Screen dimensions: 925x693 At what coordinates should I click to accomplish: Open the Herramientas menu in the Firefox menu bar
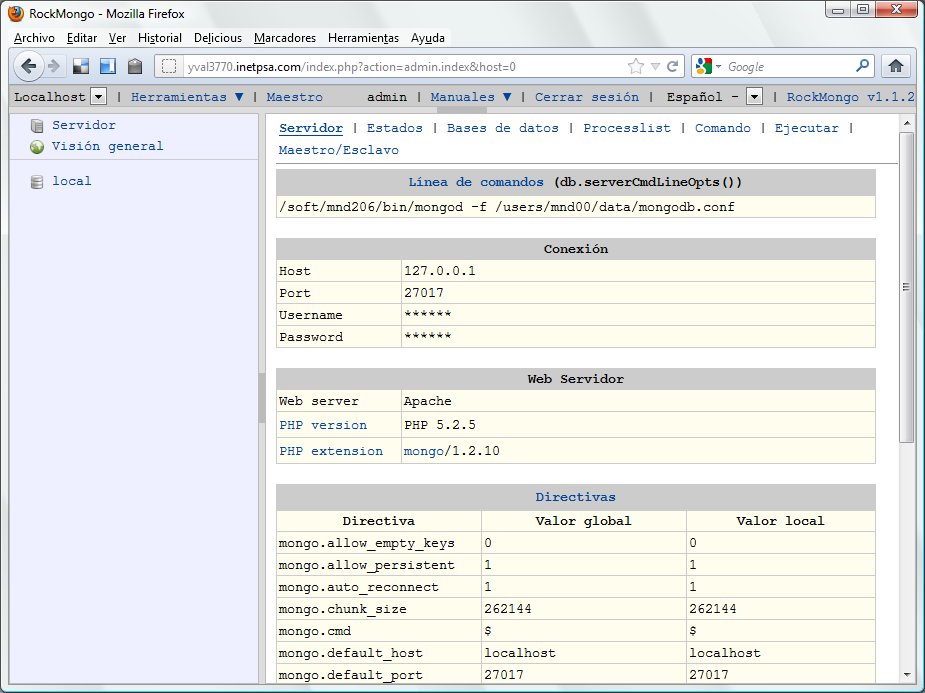pos(363,38)
